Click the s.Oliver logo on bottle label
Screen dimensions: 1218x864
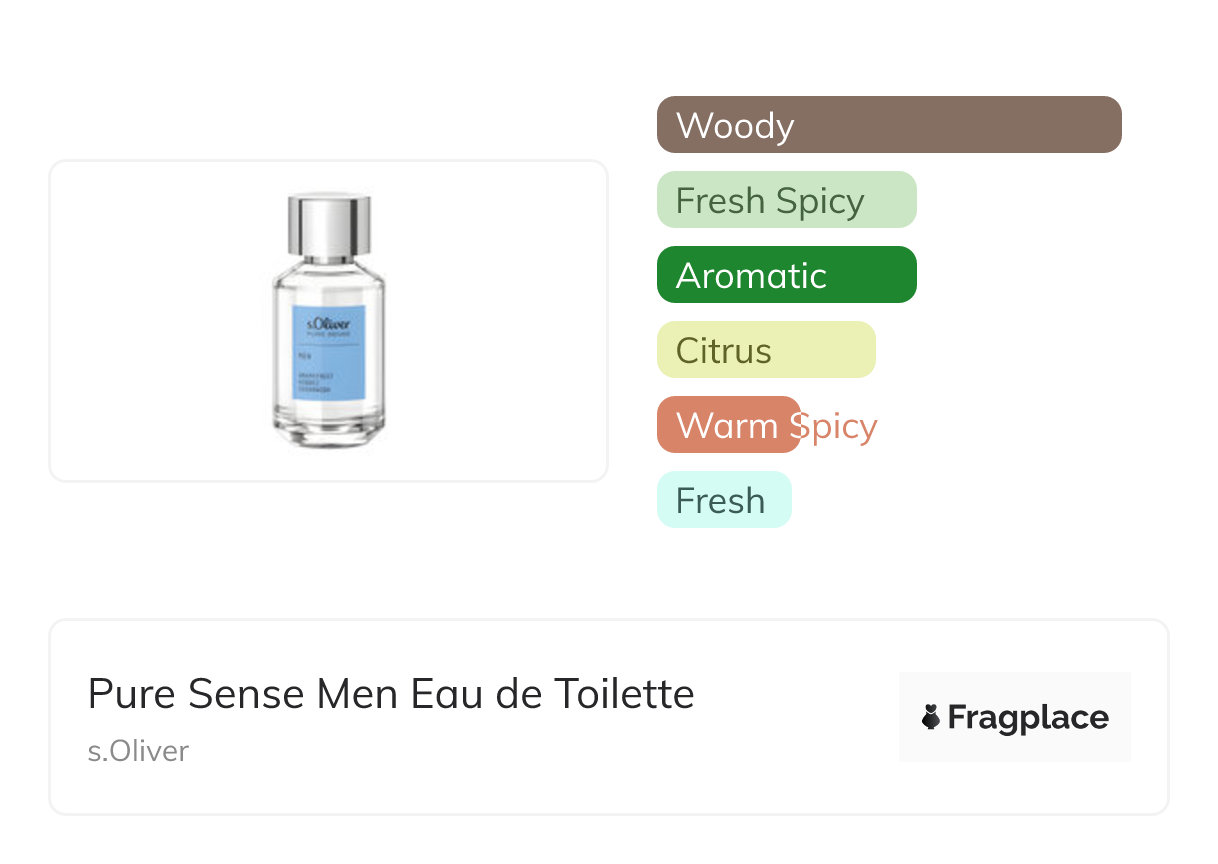(x=329, y=324)
